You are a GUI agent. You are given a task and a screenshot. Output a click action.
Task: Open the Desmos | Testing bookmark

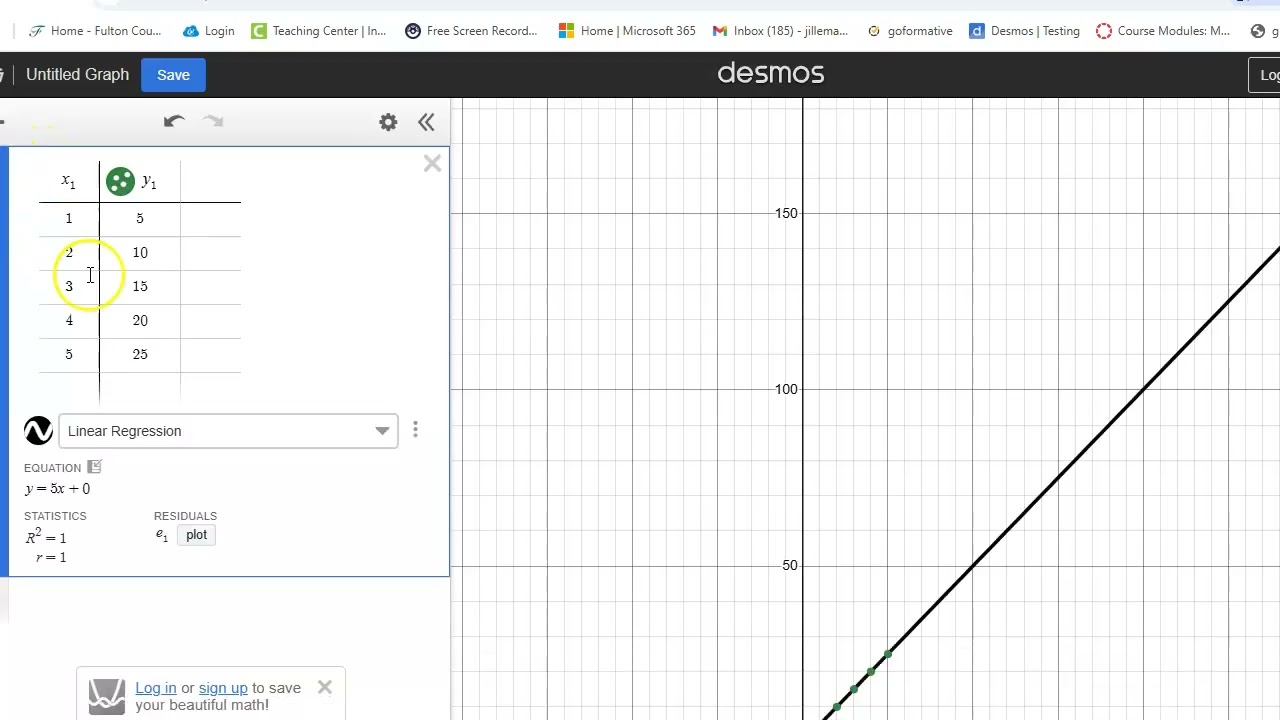pyautogui.click(x=1025, y=31)
